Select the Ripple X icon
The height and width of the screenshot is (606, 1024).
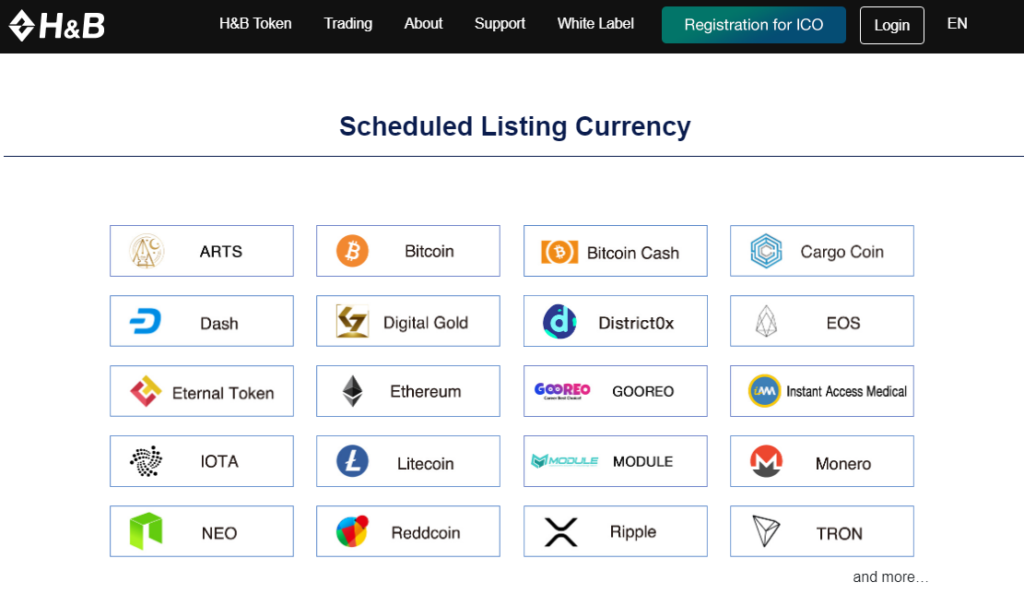tap(560, 532)
